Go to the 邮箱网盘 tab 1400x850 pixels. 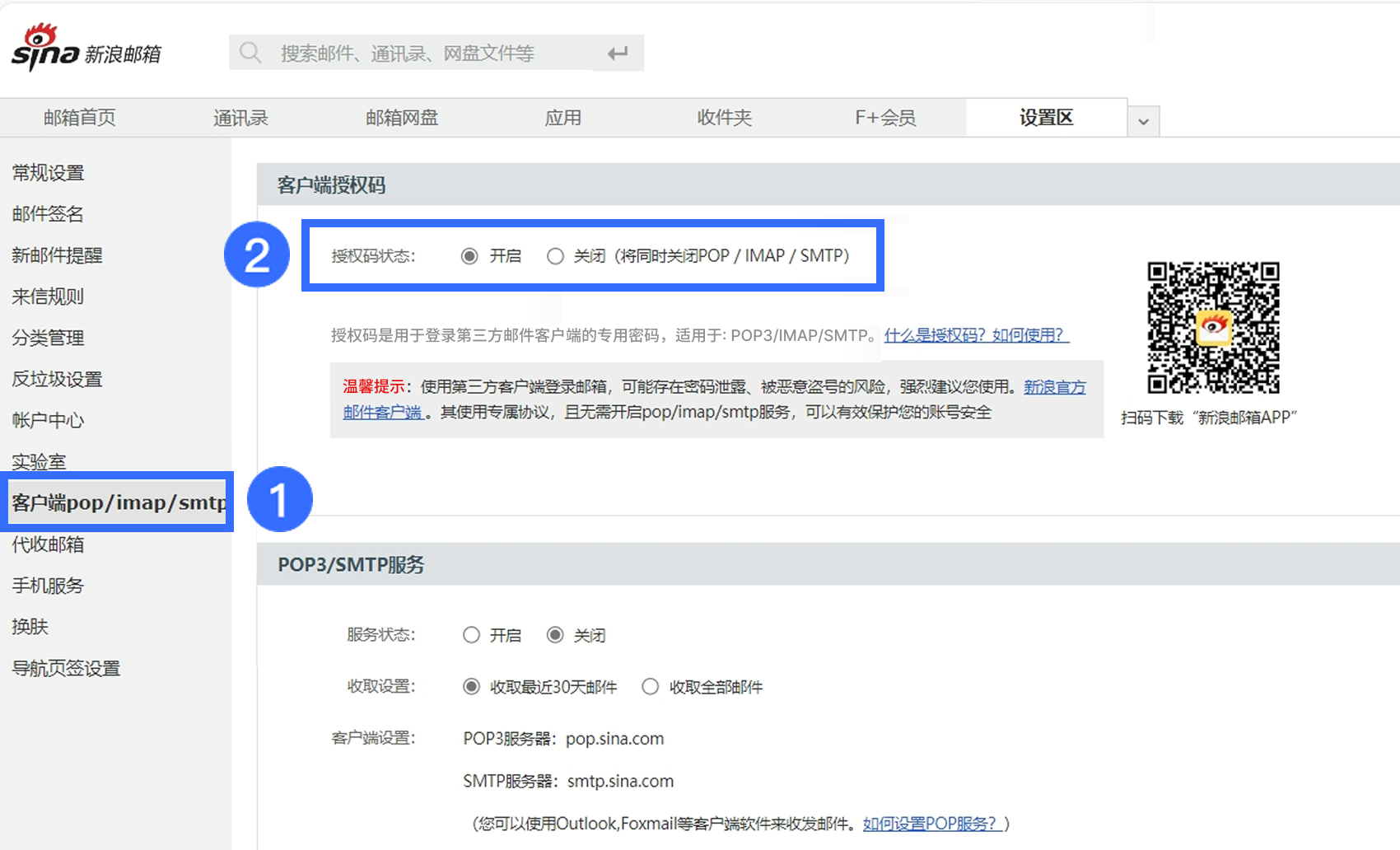click(x=402, y=118)
